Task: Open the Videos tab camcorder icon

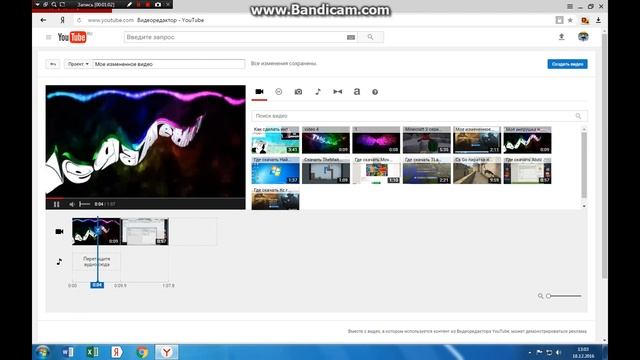Action: coord(259,91)
